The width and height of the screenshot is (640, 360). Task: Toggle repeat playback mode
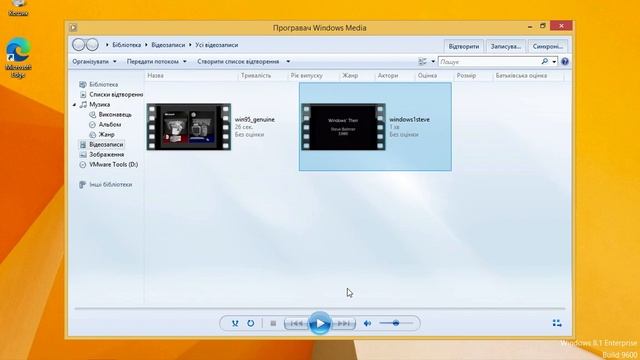(251, 323)
